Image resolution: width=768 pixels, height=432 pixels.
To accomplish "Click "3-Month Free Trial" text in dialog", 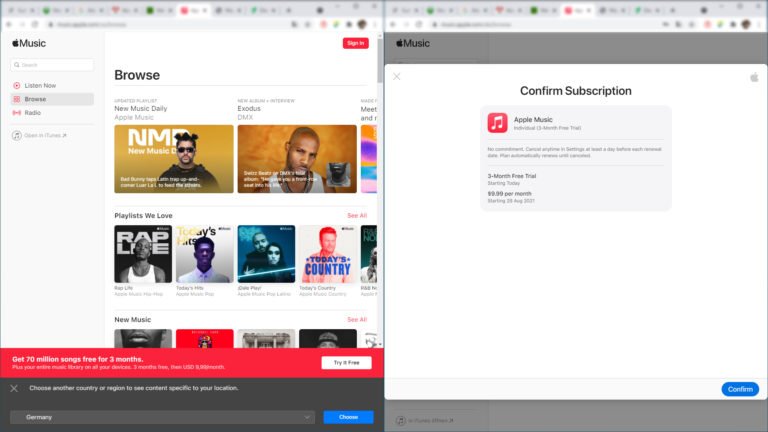I will (512, 176).
